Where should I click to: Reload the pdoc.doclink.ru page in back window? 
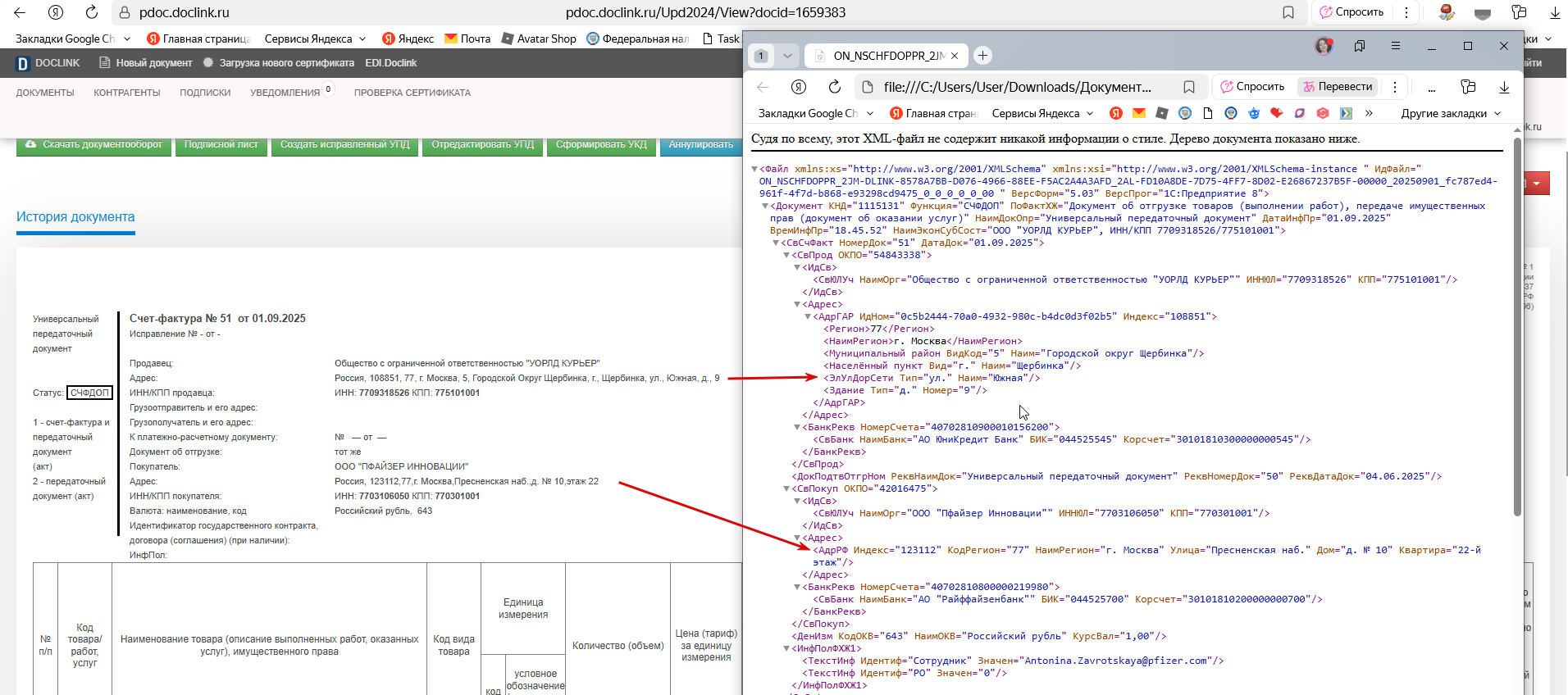[92, 12]
